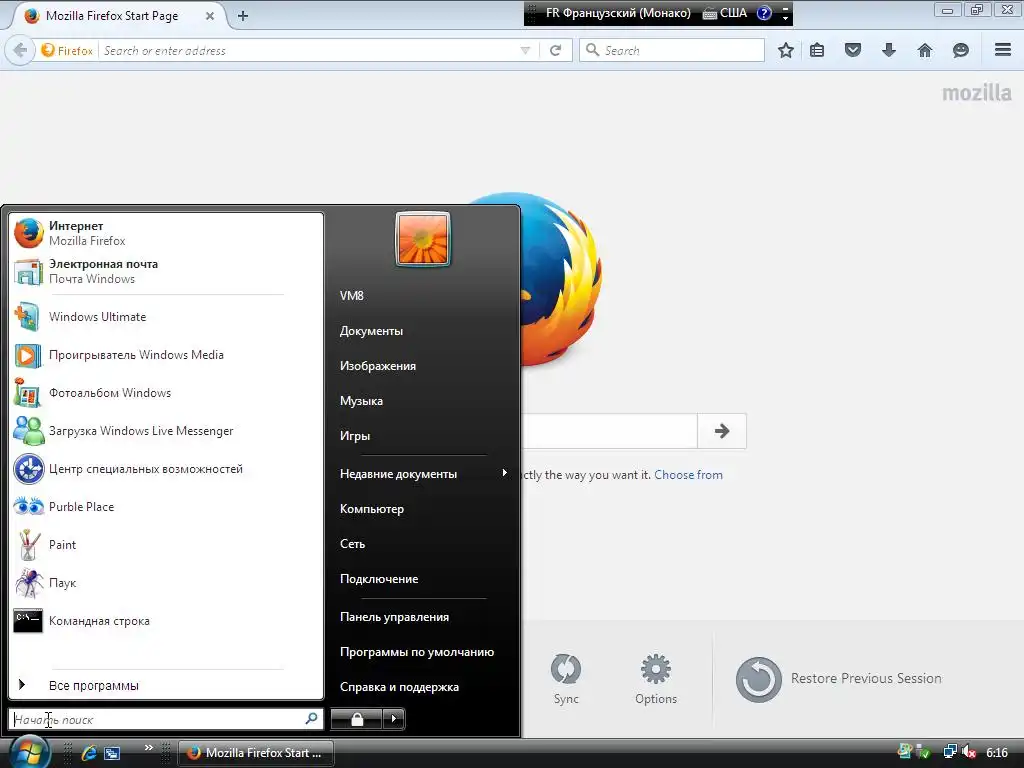The image size is (1024, 768).
Task: Click the Firefox address bar field
Action: [x=308, y=50]
